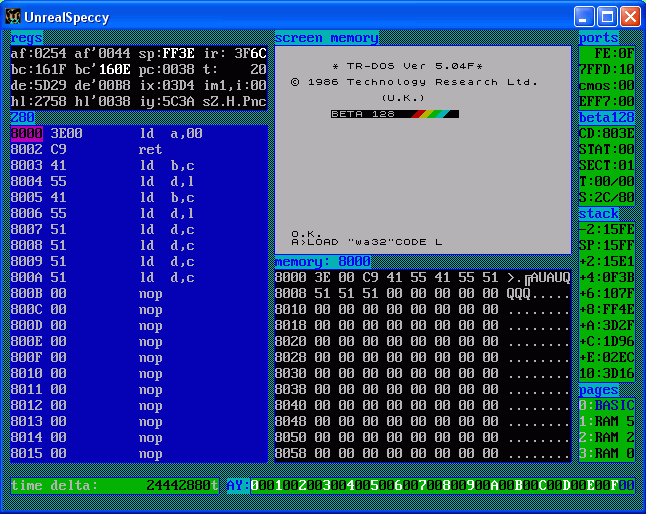Select the "Z80" disassembly panel header
The image size is (646, 514).
pyautogui.click(x=22, y=118)
